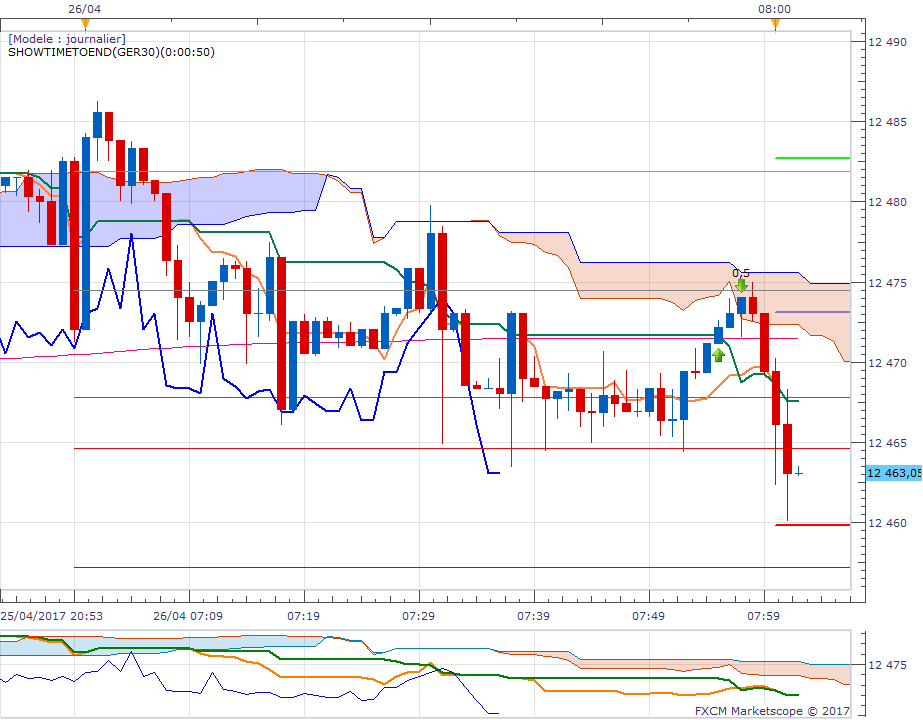This screenshot has height=720, width=923.
Task: Click the 25/04/2017 20:53 time label
Action: [52, 616]
